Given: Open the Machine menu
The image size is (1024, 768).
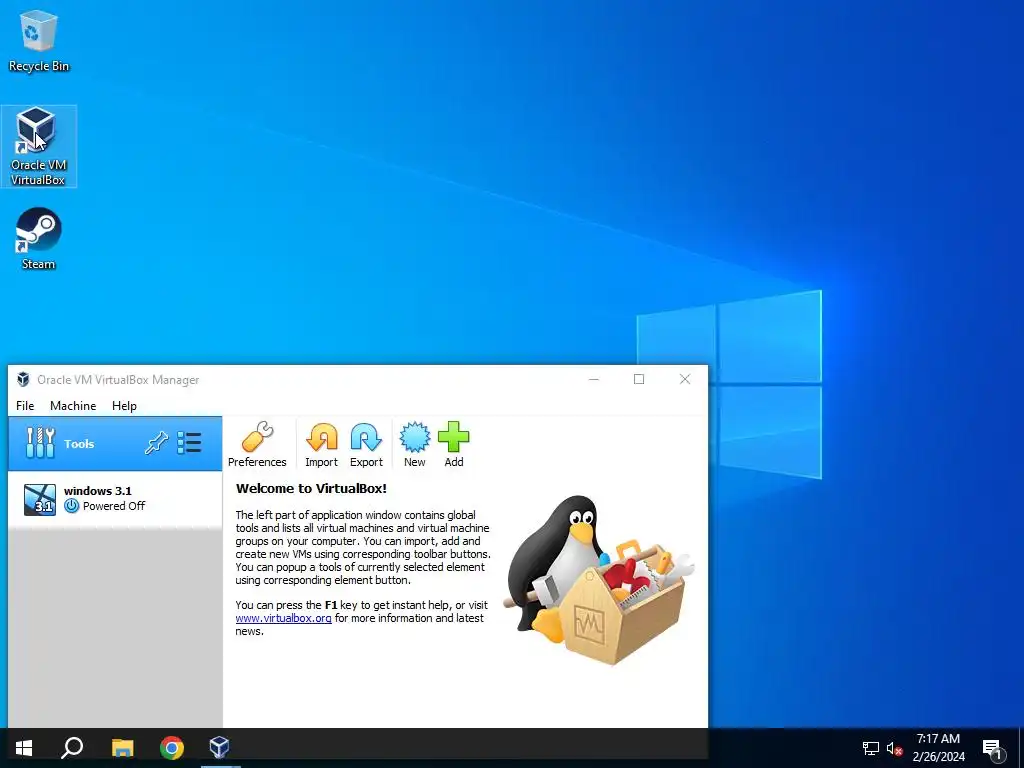Looking at the screenshot, I should pyautogui.click(x=73, y=406).
